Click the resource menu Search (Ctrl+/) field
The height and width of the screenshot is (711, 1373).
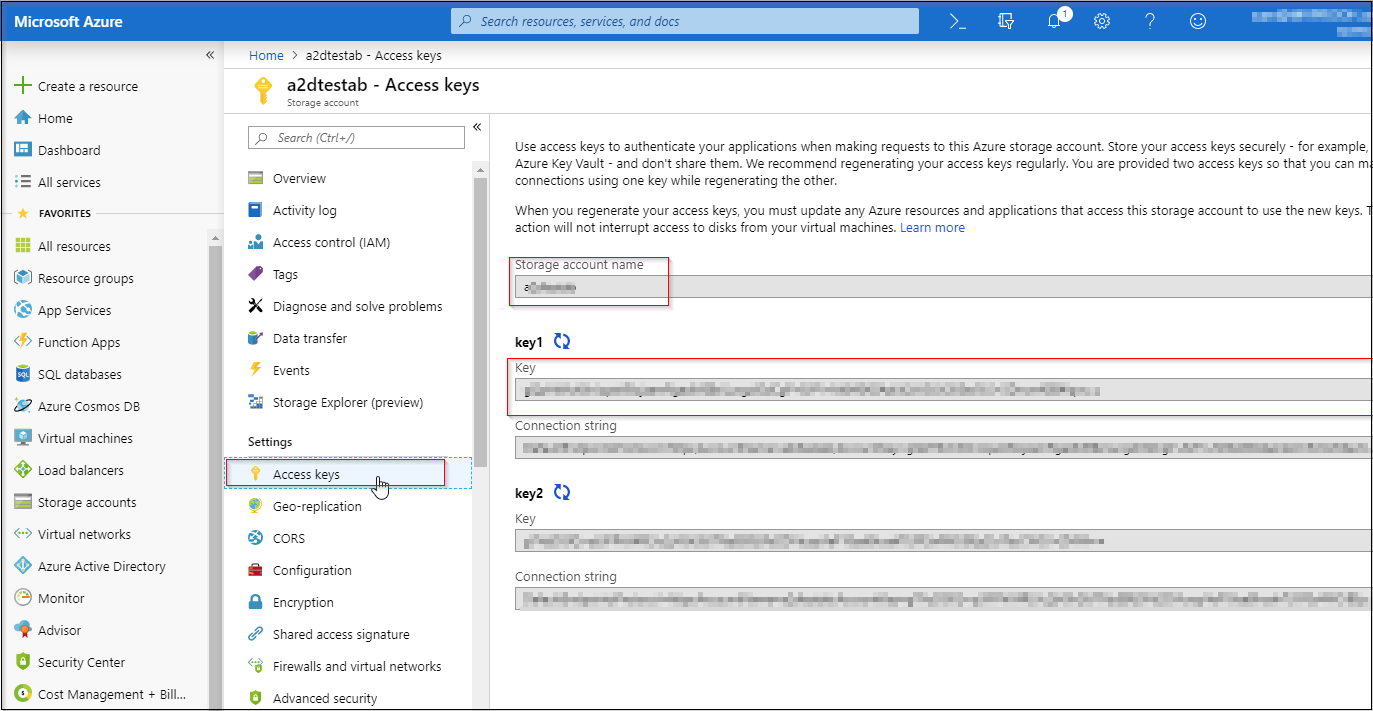coord(357,138)
